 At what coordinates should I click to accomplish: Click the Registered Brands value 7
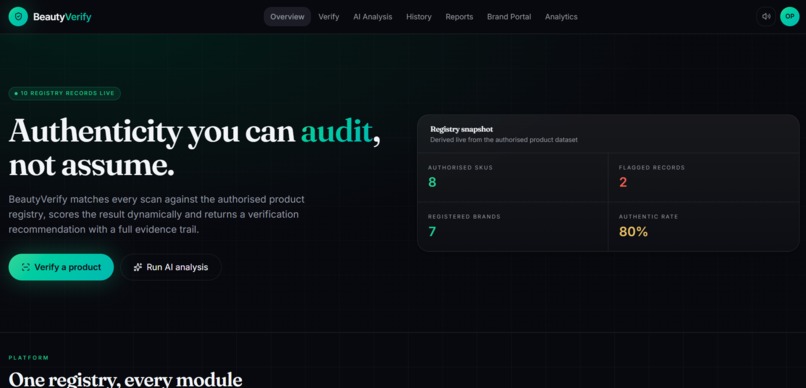432,232
